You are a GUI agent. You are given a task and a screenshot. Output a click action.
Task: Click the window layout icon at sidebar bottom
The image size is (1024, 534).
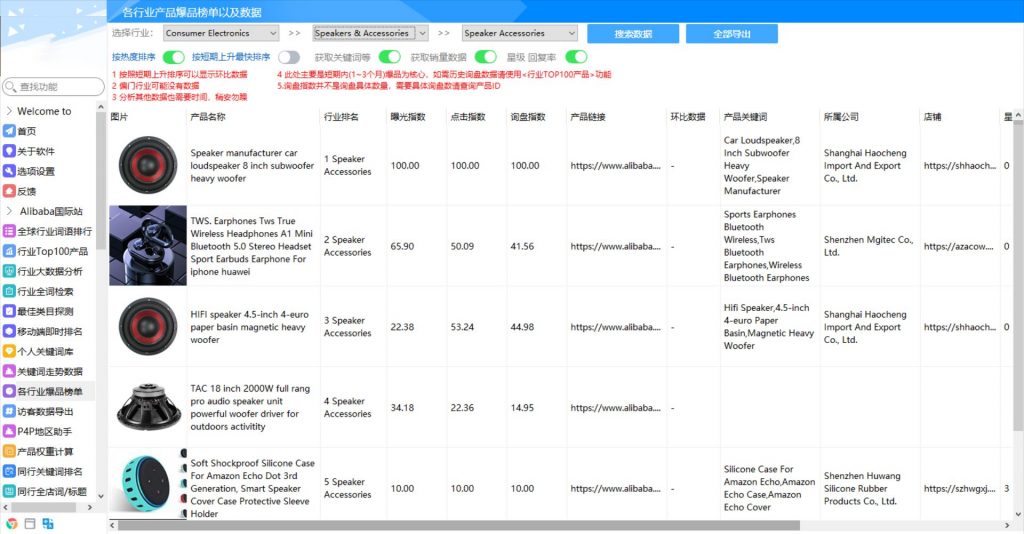29,524
